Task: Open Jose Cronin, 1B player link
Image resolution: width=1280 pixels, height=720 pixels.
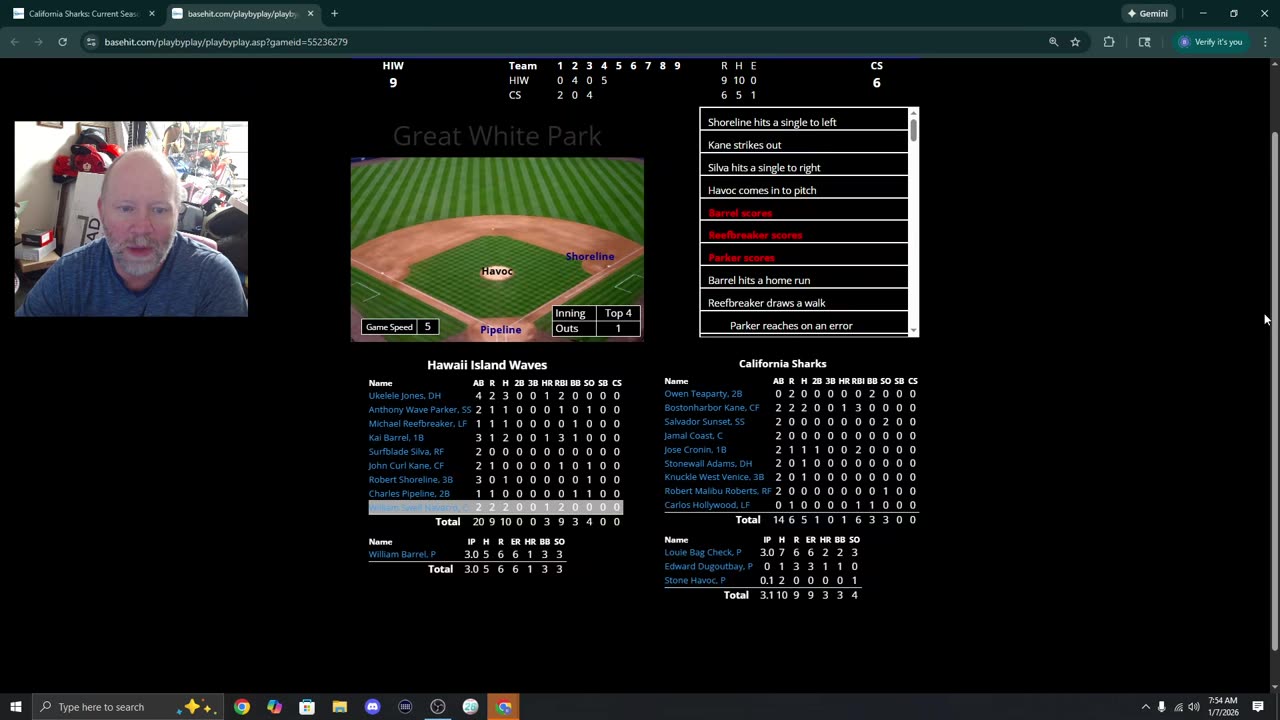Action: tap(694, 450)
